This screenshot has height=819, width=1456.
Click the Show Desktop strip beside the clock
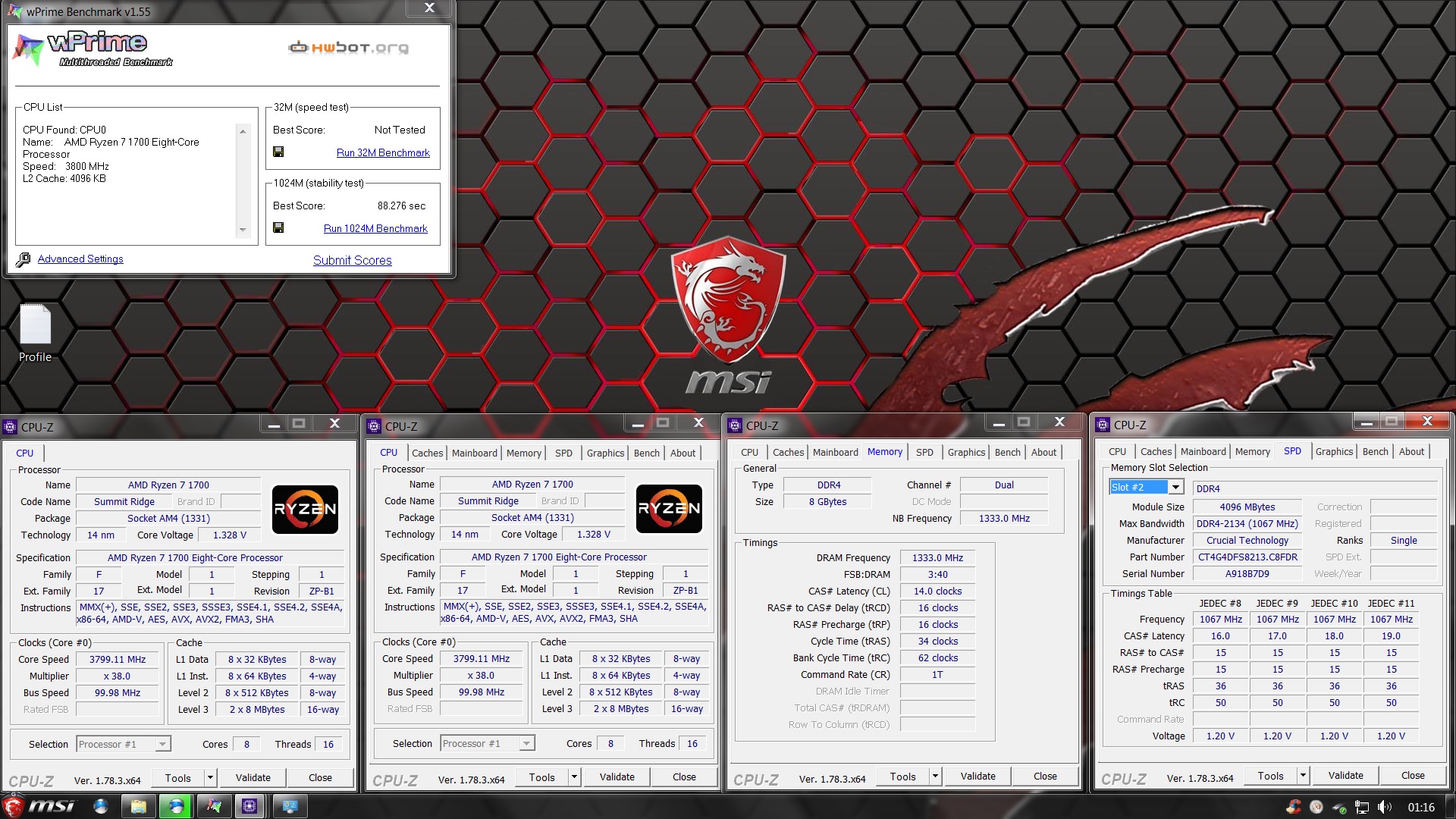click(1451, 806)
